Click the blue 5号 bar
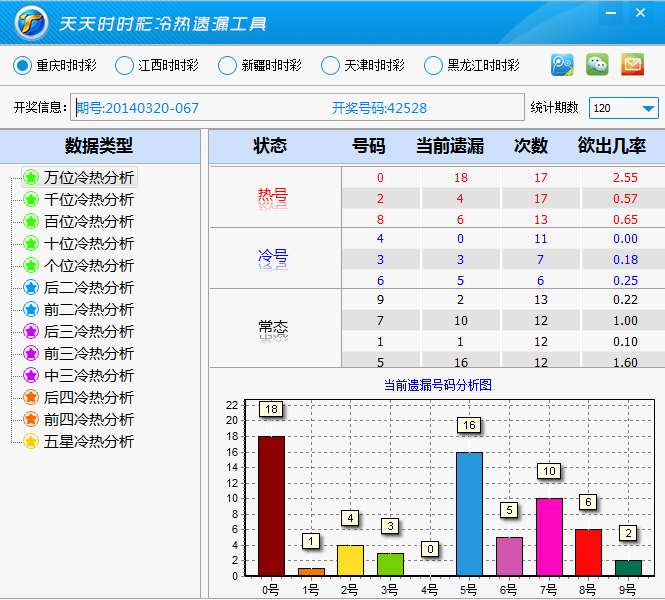This screenshot has width=665, height=600. pos(469,514)
